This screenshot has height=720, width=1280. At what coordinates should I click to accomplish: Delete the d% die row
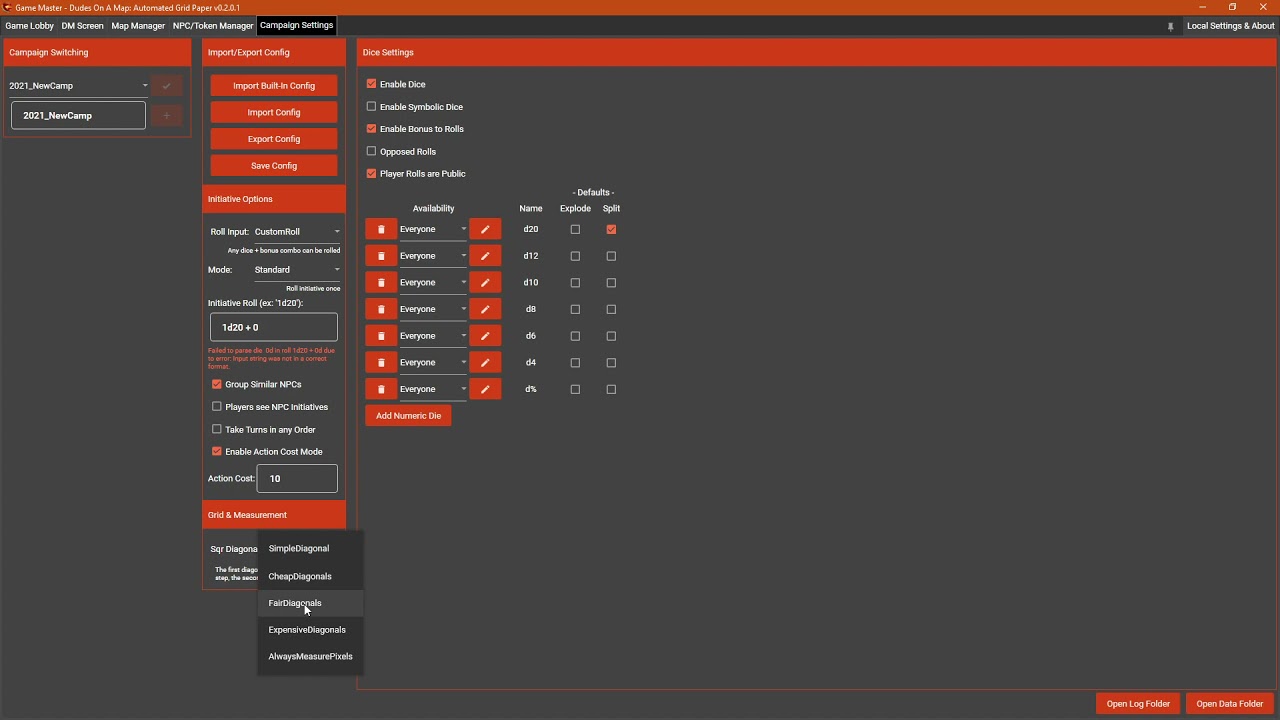[380, 390]
